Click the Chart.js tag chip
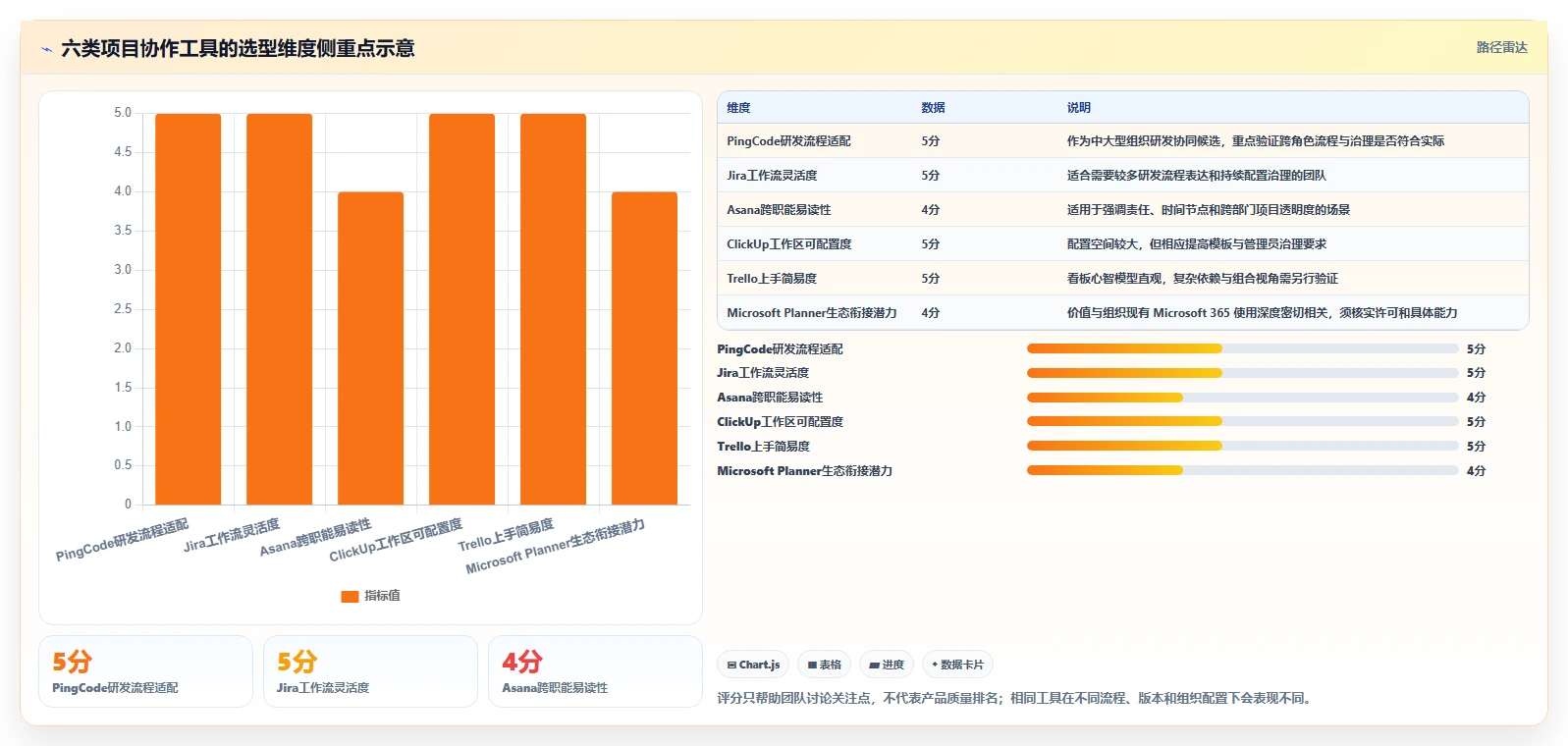The width and height of the screenshot is (1568, 746). coord(753,665)
